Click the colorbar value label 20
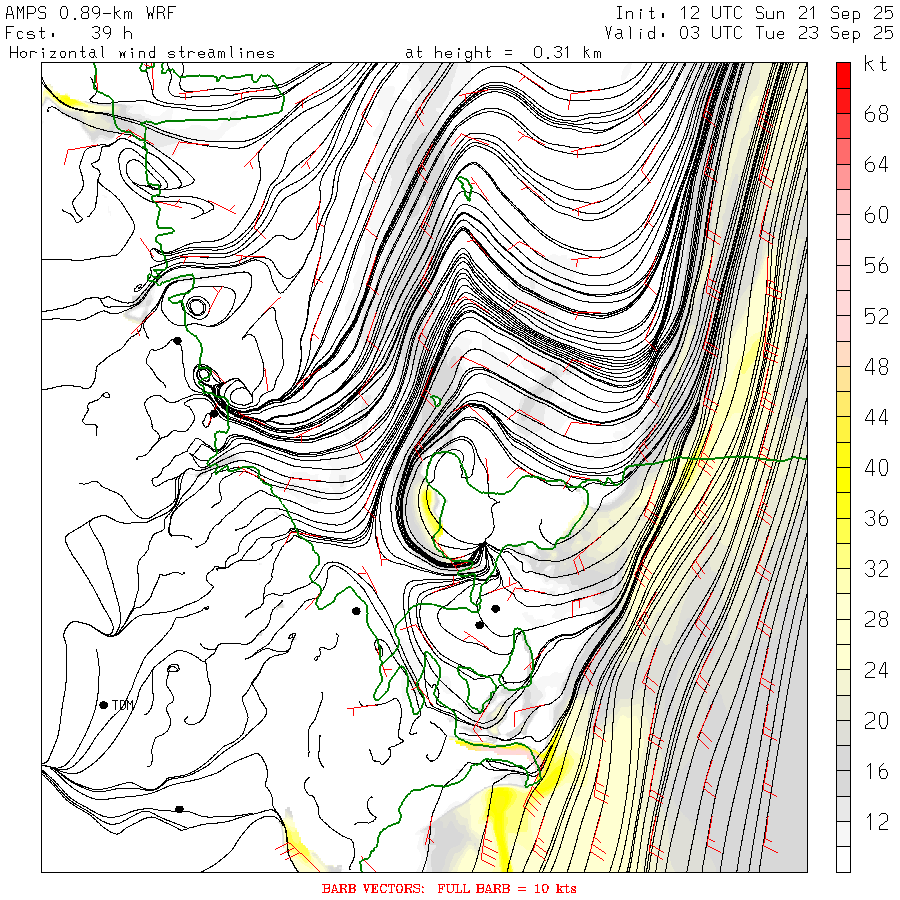The width and height of the screenshot is (900, 900). pyautogui.click(x=876, y=720)
